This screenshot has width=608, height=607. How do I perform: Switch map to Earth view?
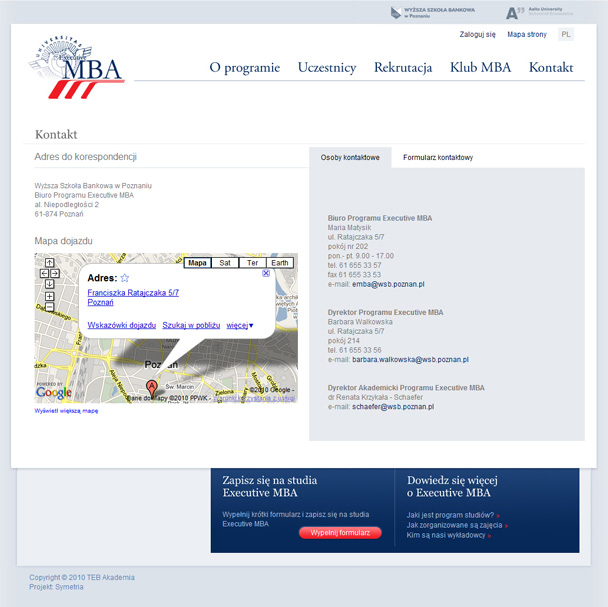tap(280, 263)
